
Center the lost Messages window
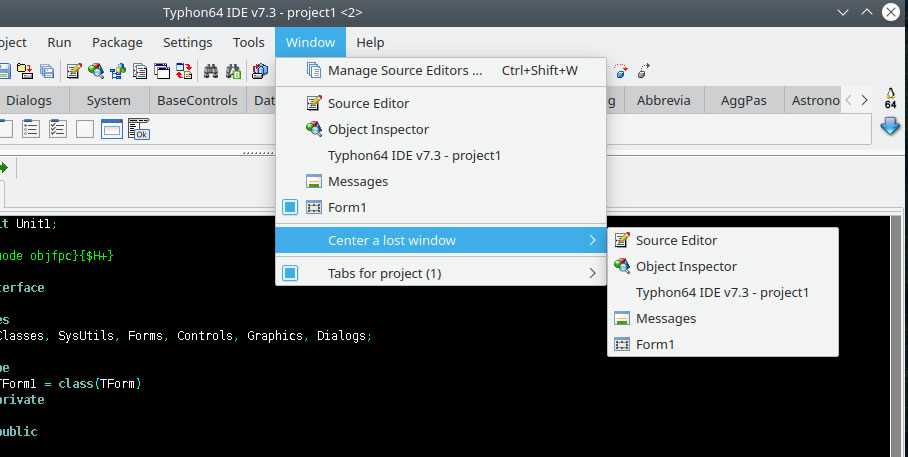click(x=723, y=319)
